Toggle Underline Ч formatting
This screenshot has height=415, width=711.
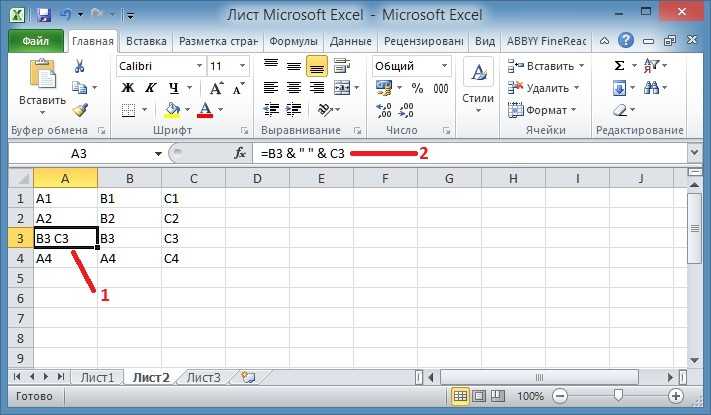click(x=174, y=88)
